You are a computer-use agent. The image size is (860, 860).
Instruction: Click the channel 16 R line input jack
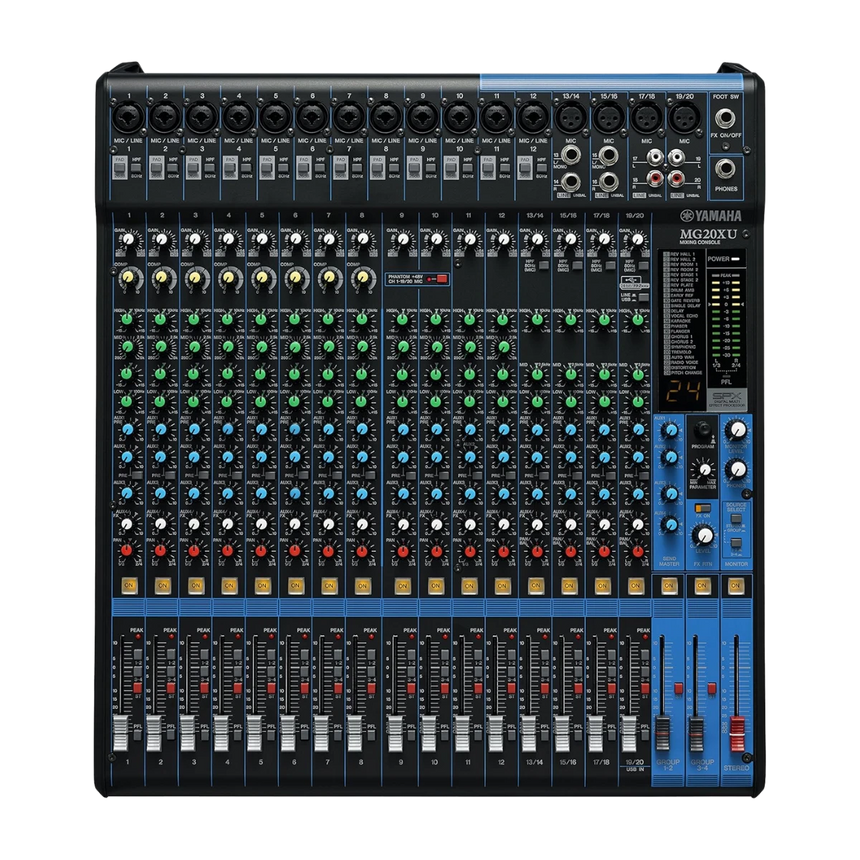[x=608, y=180]
